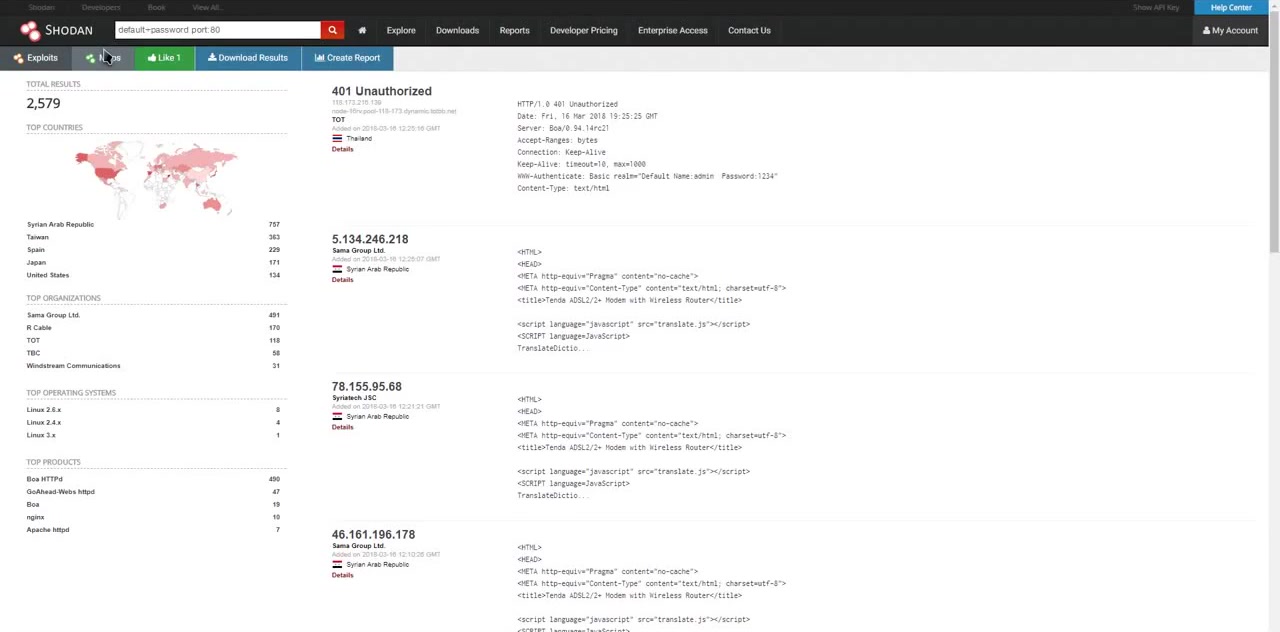Open the Explore menu item
The width and height of the screenshot is (1280, 632).
click(401, 30)
